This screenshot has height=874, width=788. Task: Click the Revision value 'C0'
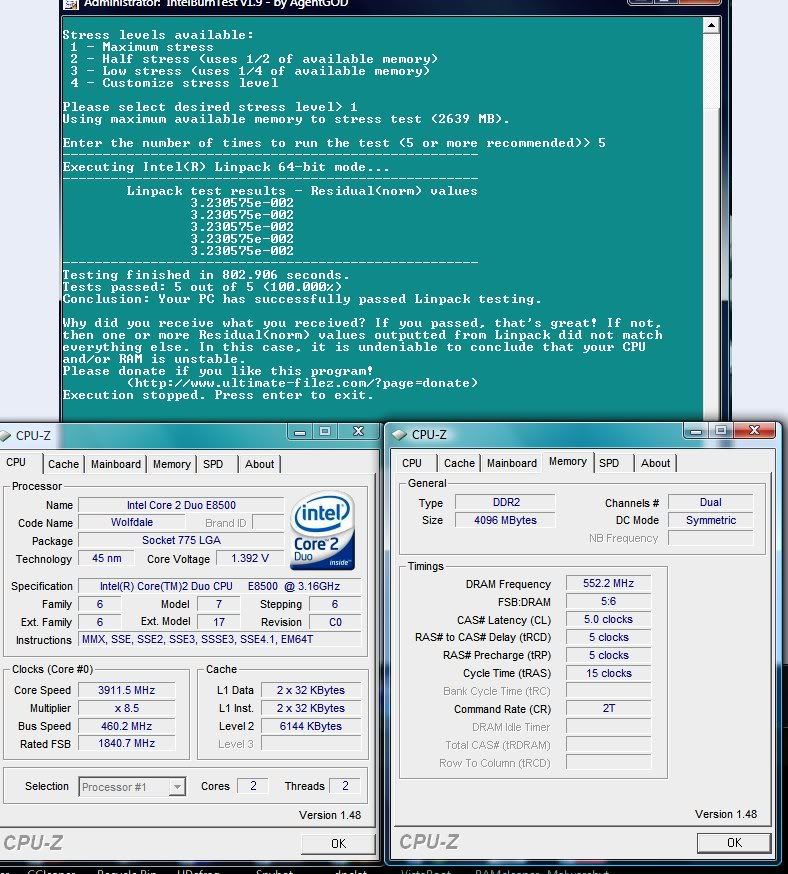335,622
